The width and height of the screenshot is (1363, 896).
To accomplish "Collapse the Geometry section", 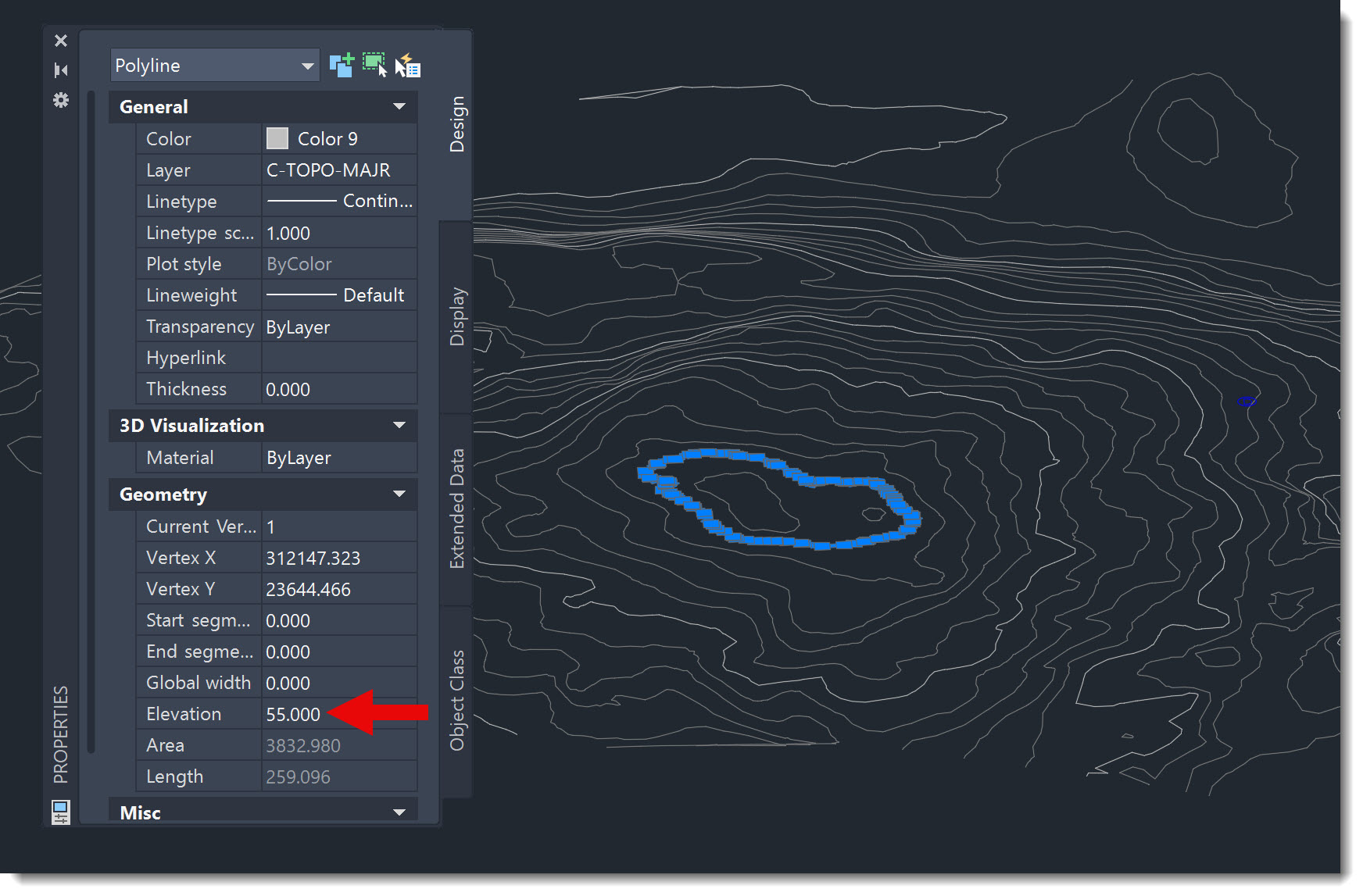I will tap(400, 494).
